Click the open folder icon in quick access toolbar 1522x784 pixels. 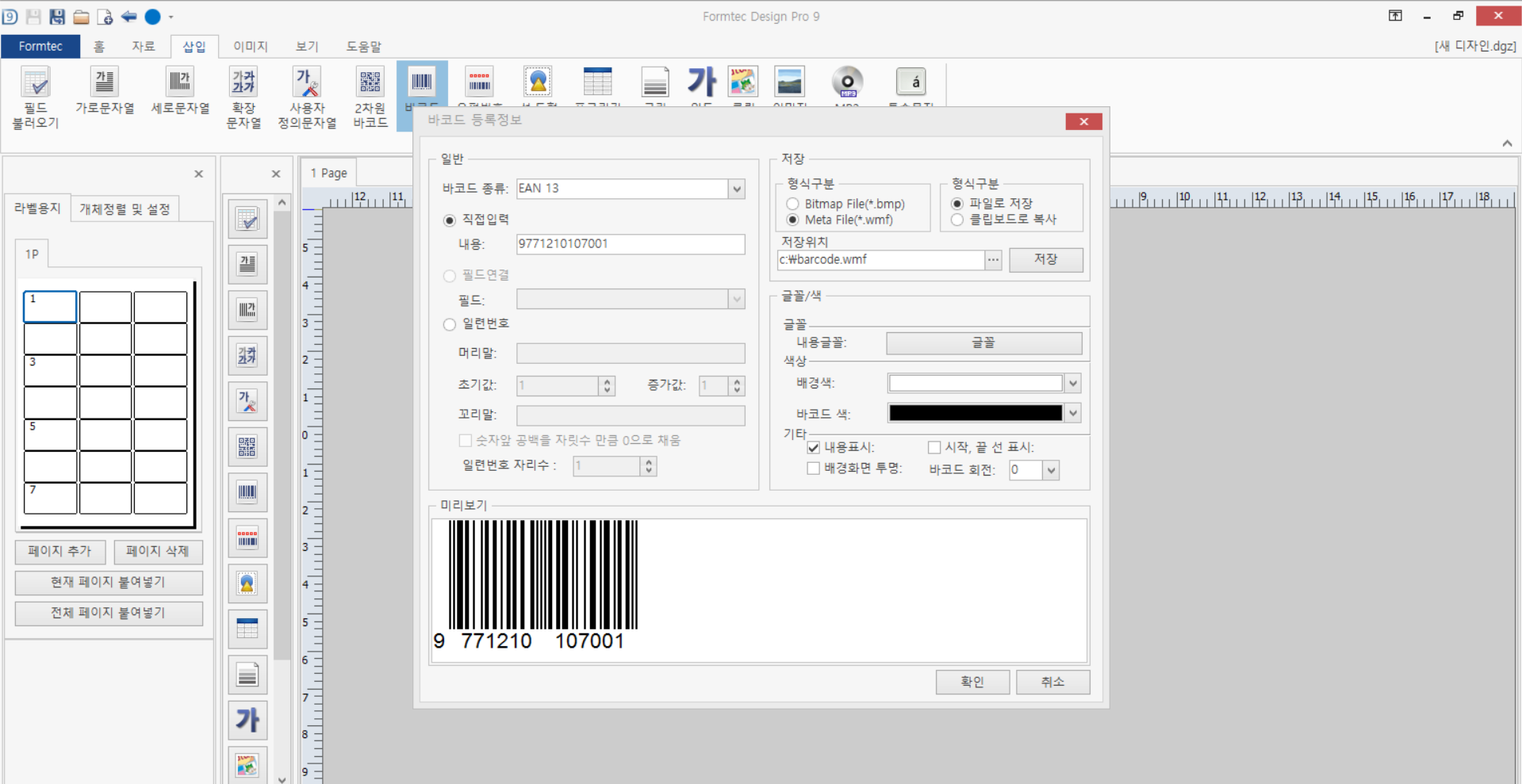(x=81, y=17)
